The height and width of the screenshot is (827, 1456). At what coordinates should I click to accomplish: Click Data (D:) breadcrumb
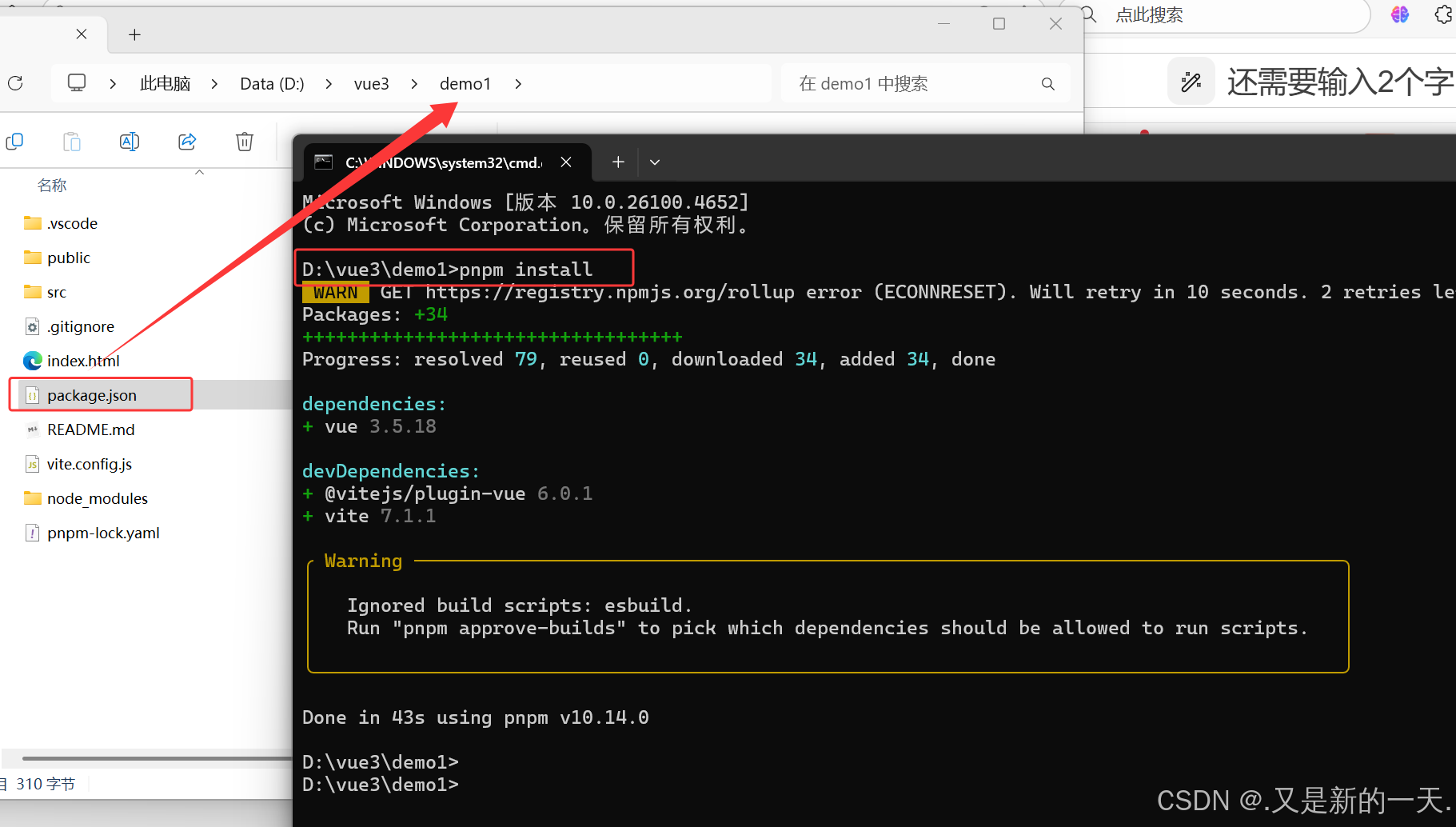pos(272,84)
